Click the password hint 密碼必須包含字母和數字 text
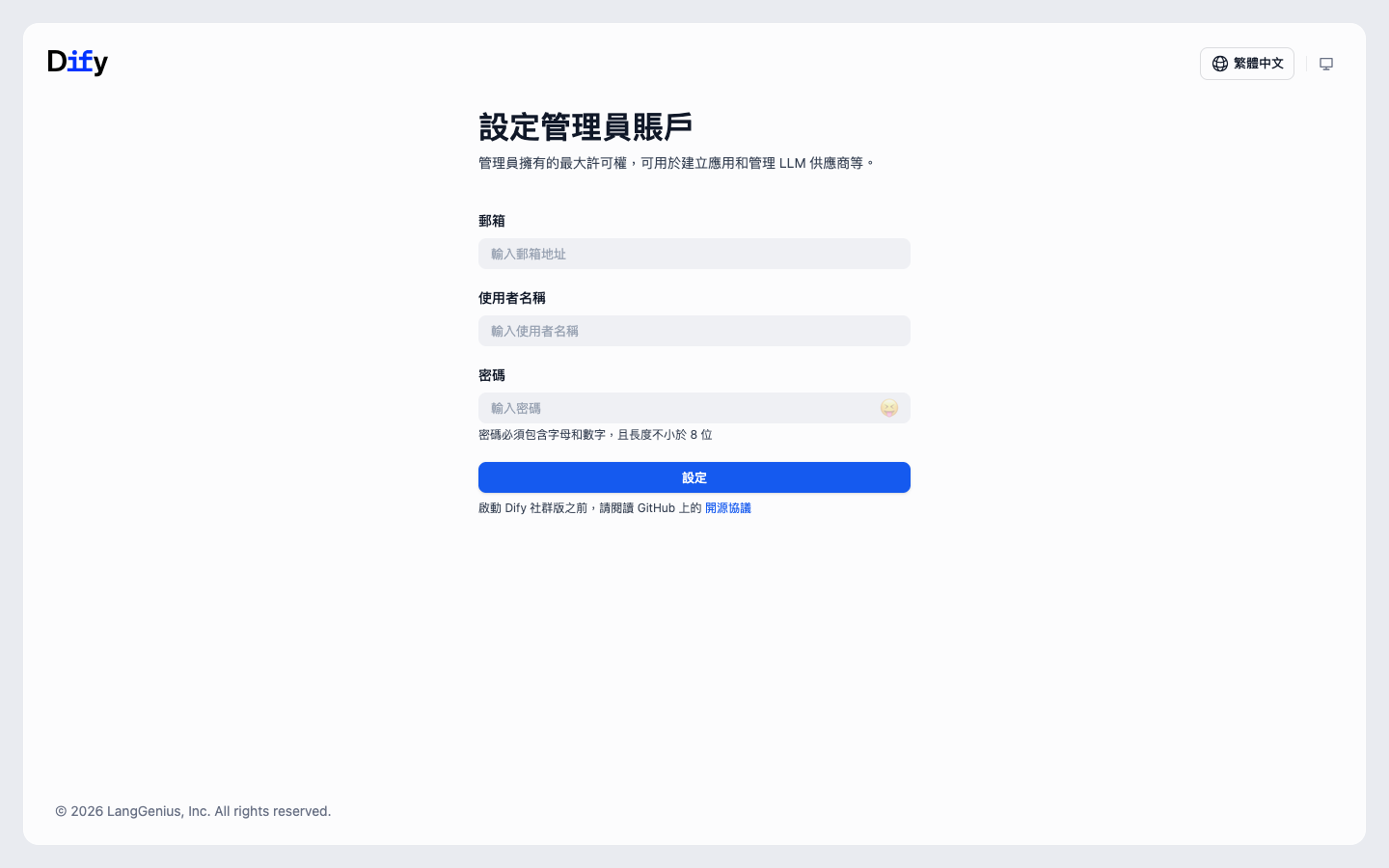 coord(595,435)
